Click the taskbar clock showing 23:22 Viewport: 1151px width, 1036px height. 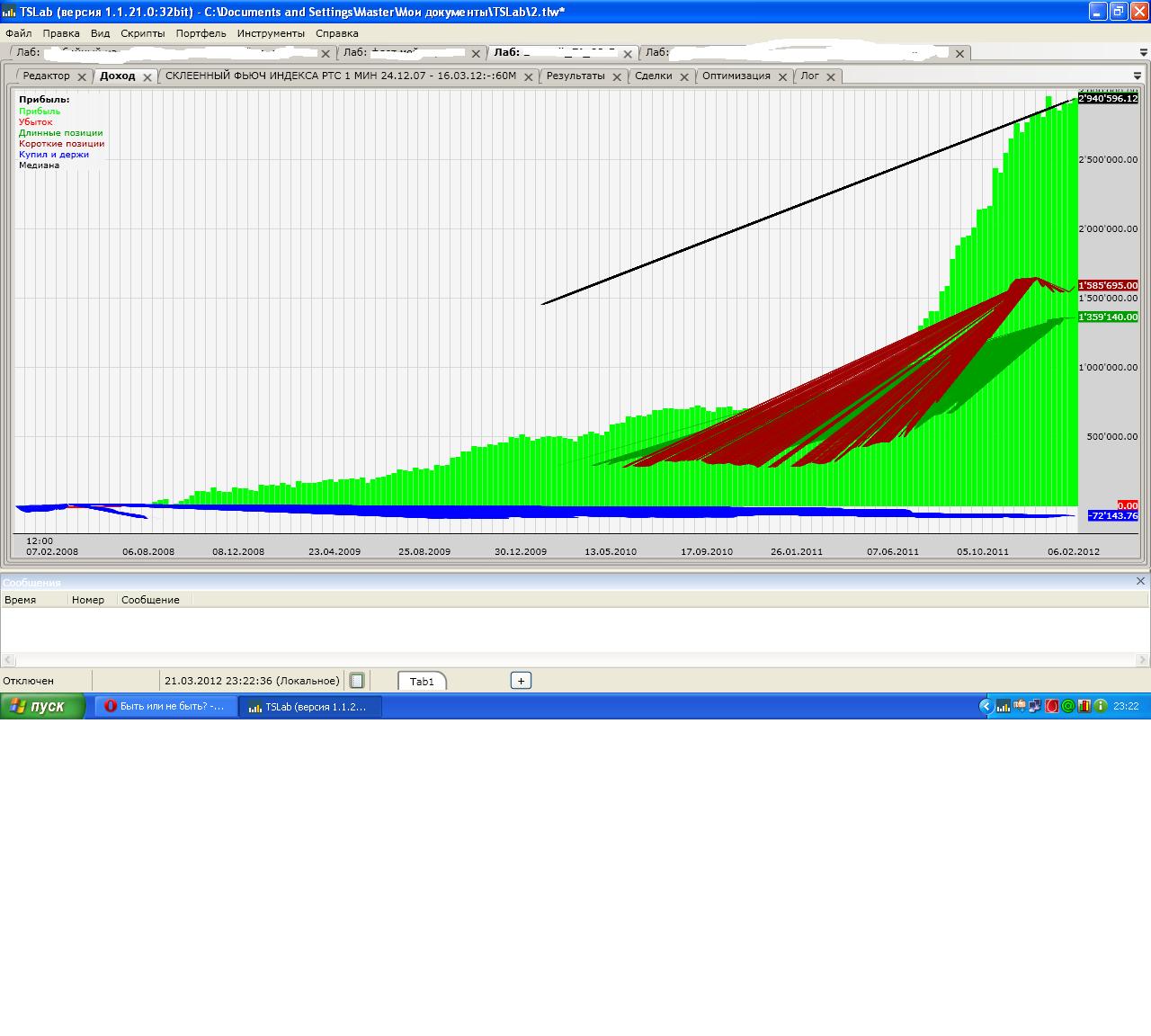(x=1126, y=707)
